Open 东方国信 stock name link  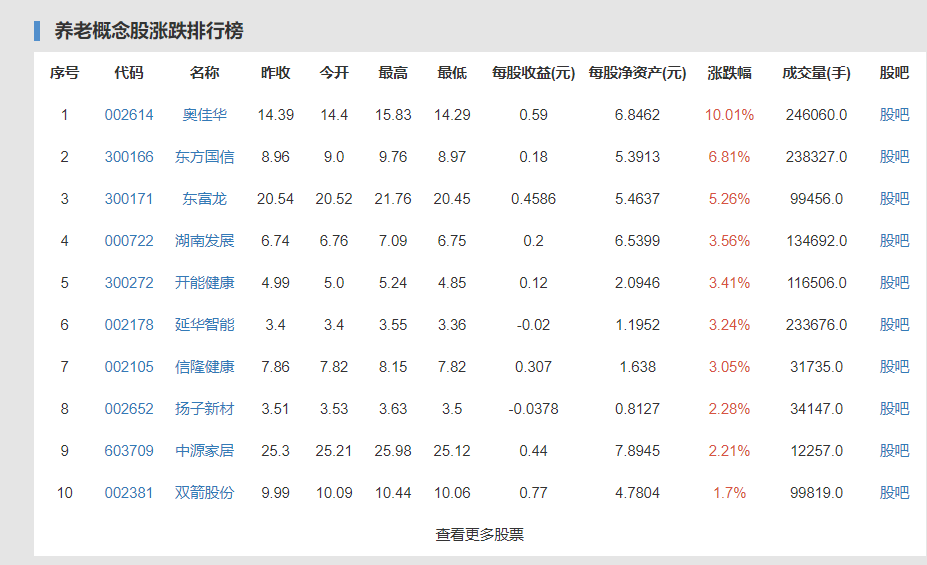[x=205, y=157]
